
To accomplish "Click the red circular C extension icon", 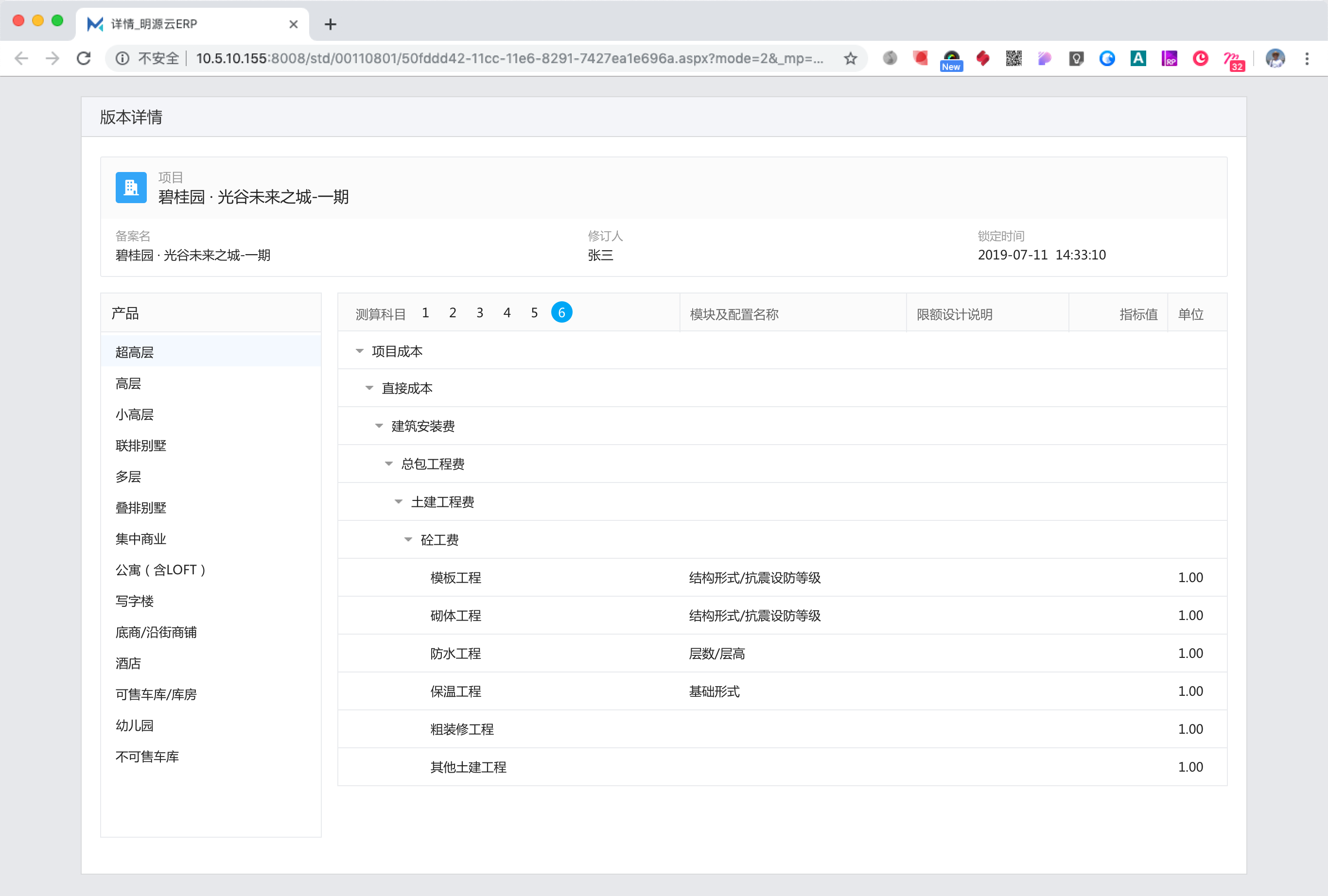I will click(1200, 58).
